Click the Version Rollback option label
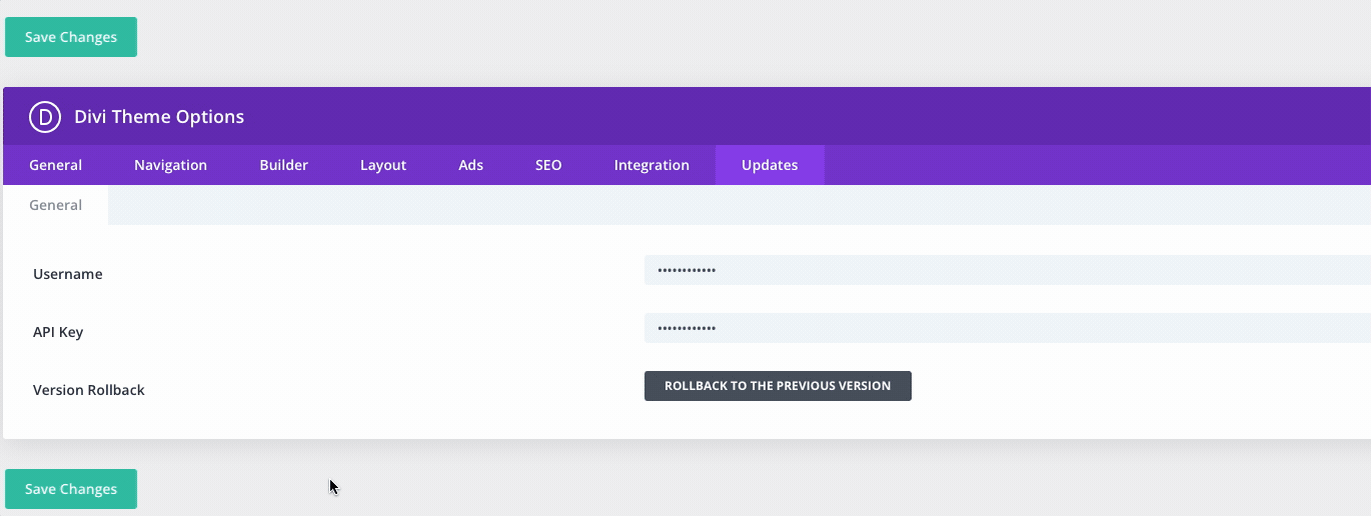The width and height of the screenshot is (1371, 516). tap(89, 390)
